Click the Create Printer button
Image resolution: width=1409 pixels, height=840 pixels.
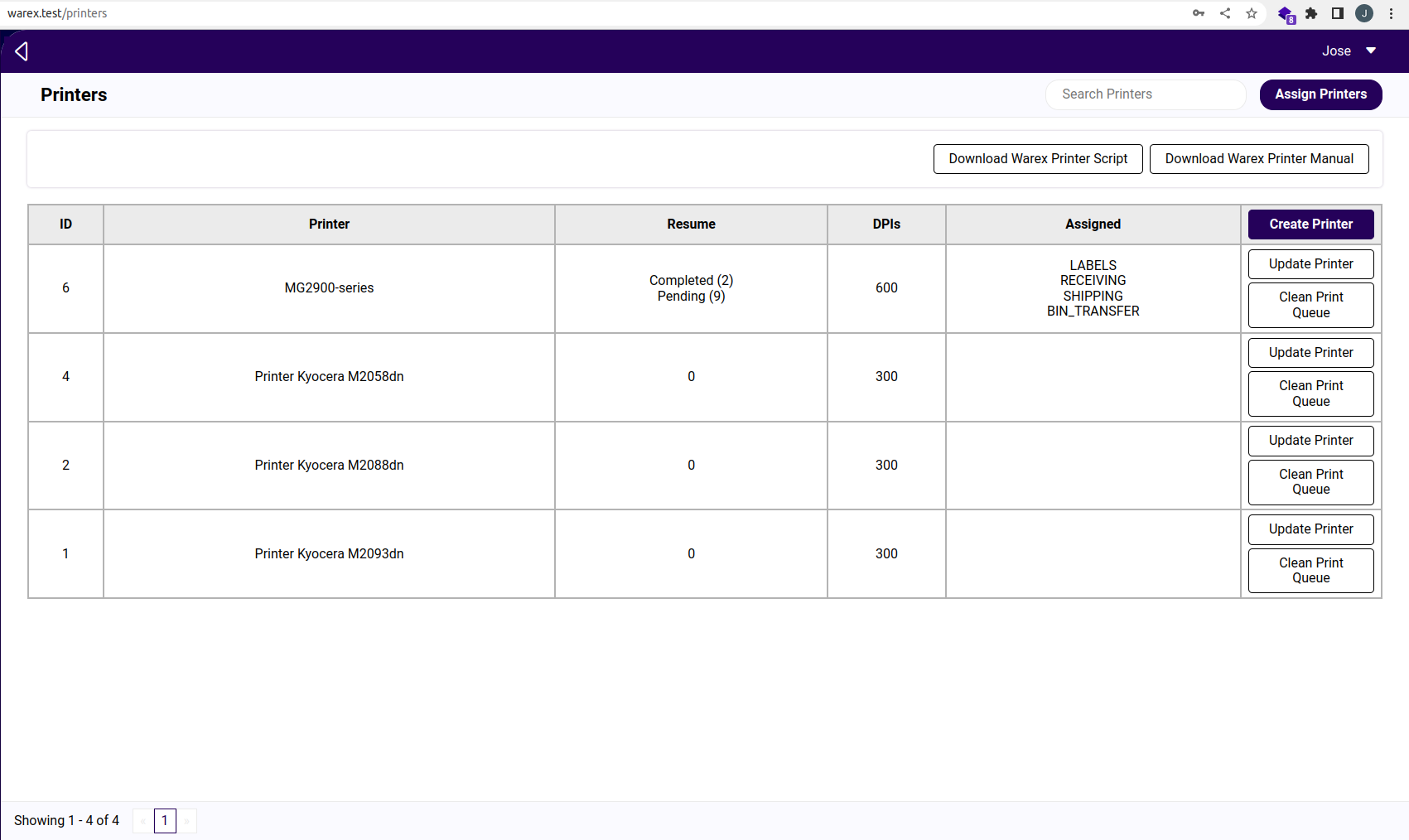1310,224
